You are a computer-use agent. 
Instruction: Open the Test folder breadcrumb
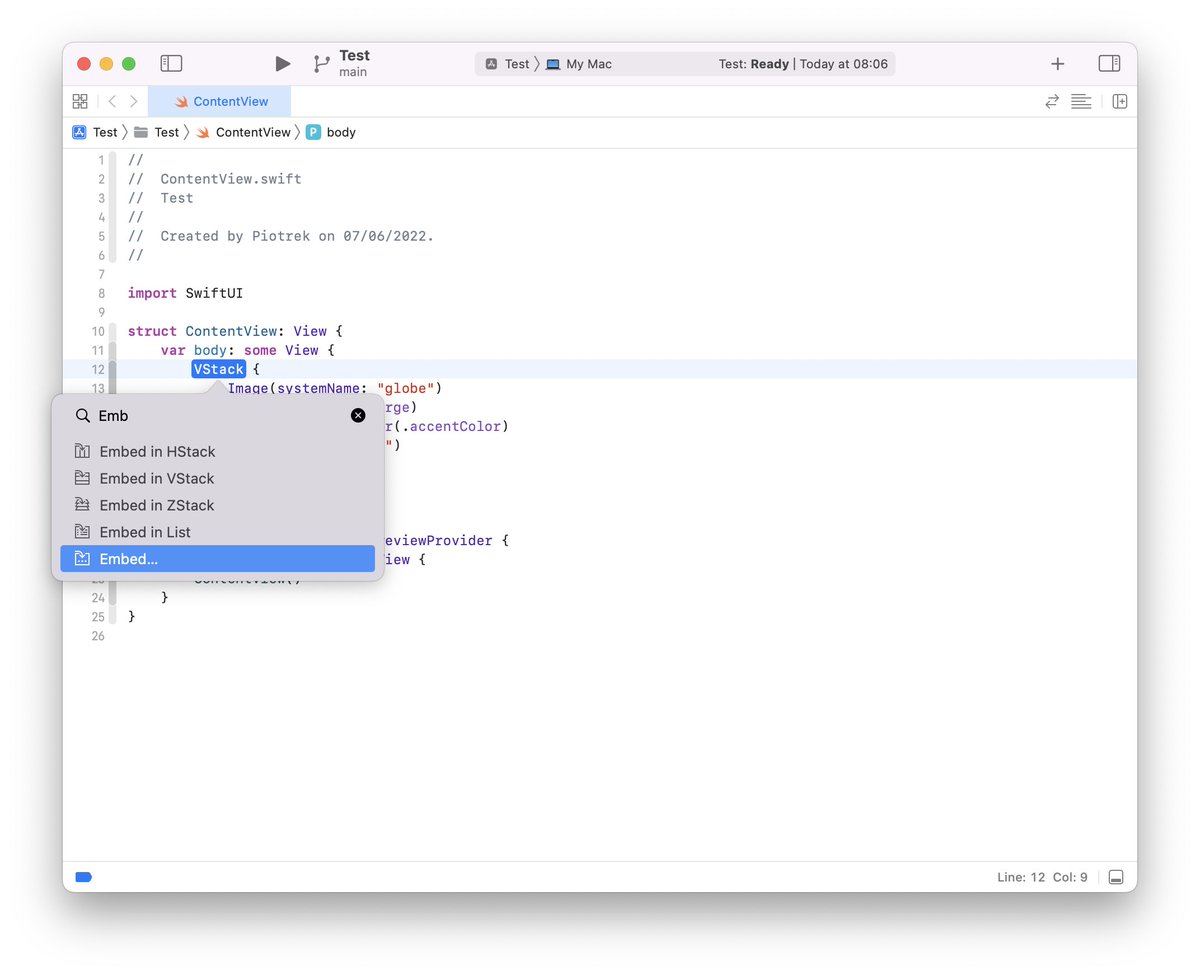coord(156,132)
